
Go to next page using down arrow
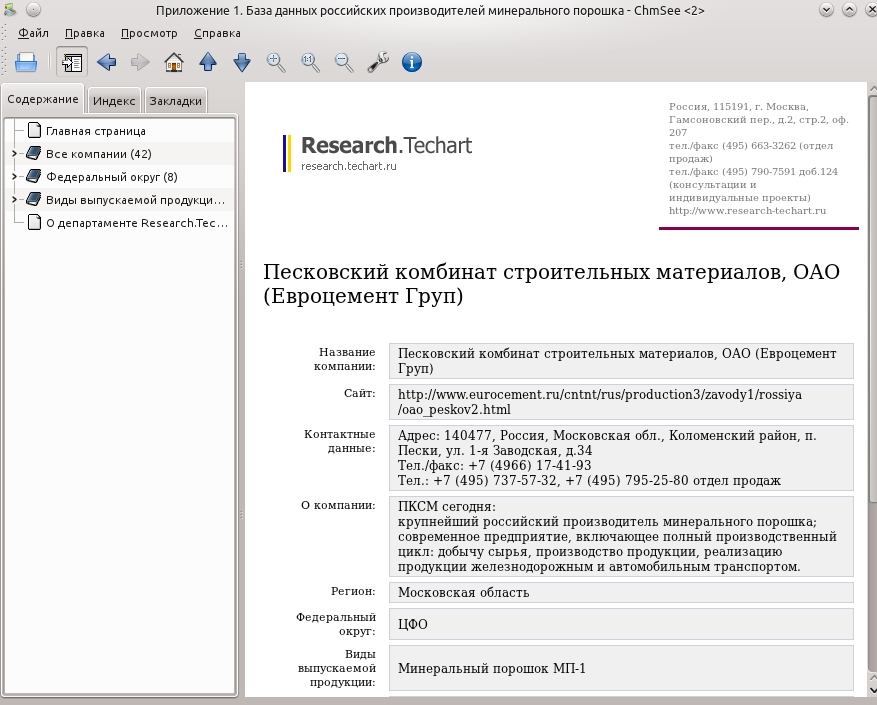coord(242,62)
